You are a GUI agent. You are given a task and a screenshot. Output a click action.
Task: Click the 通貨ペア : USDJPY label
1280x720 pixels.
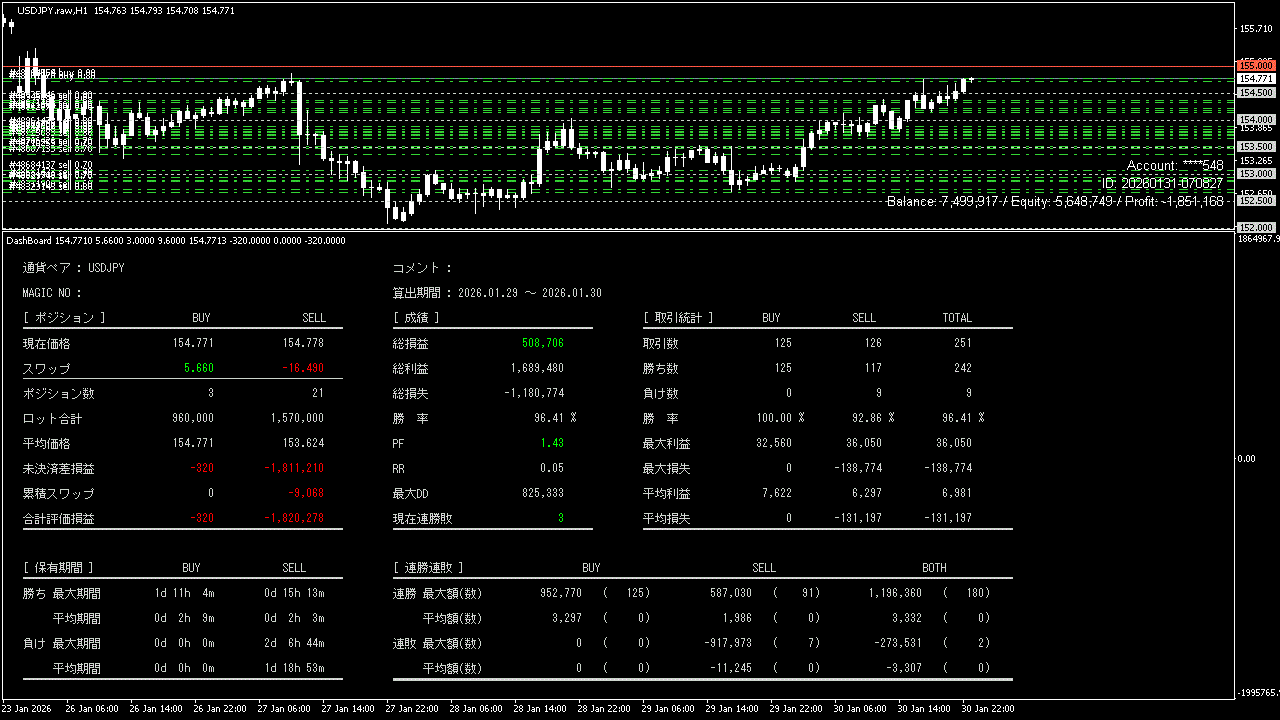[73, 268]
